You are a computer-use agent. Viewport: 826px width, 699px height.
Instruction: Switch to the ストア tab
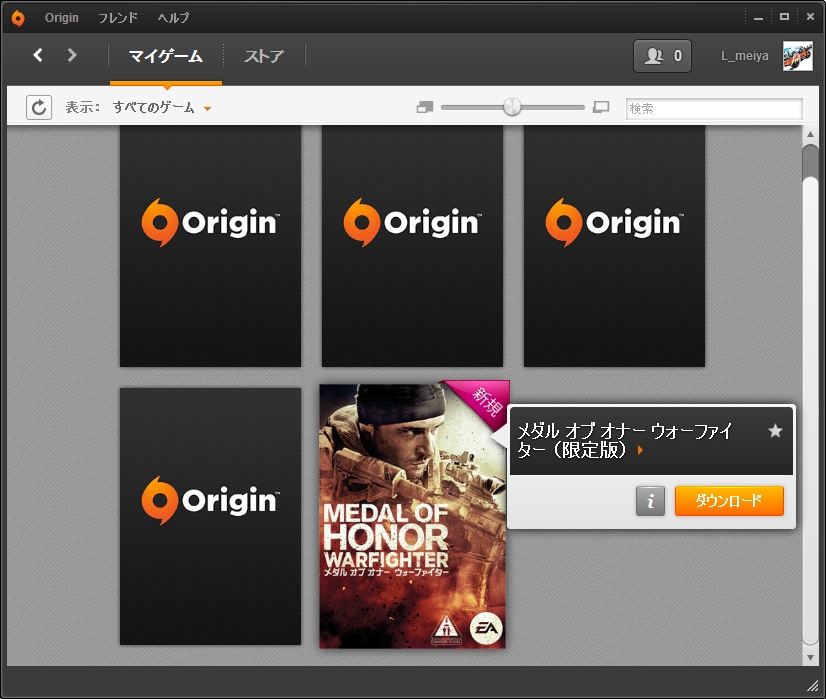click(264, 56)
